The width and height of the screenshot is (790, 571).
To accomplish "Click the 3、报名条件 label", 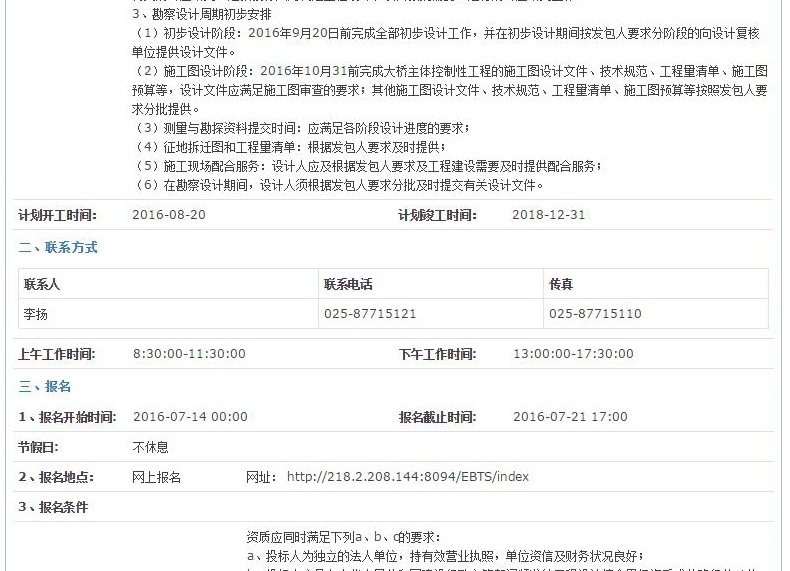I will tap(53, 507).
